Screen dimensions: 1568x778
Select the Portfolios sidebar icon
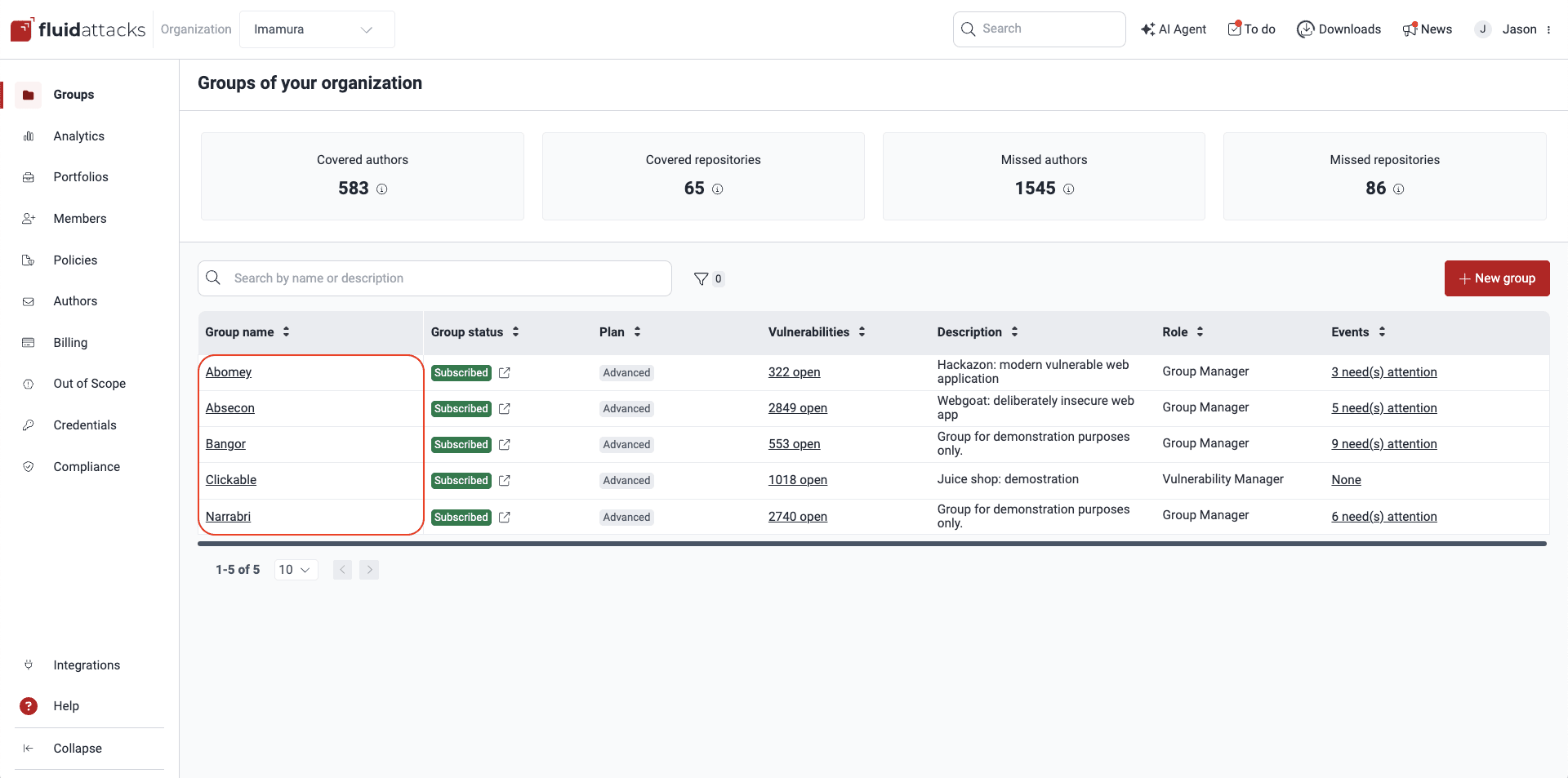(81, 177)
